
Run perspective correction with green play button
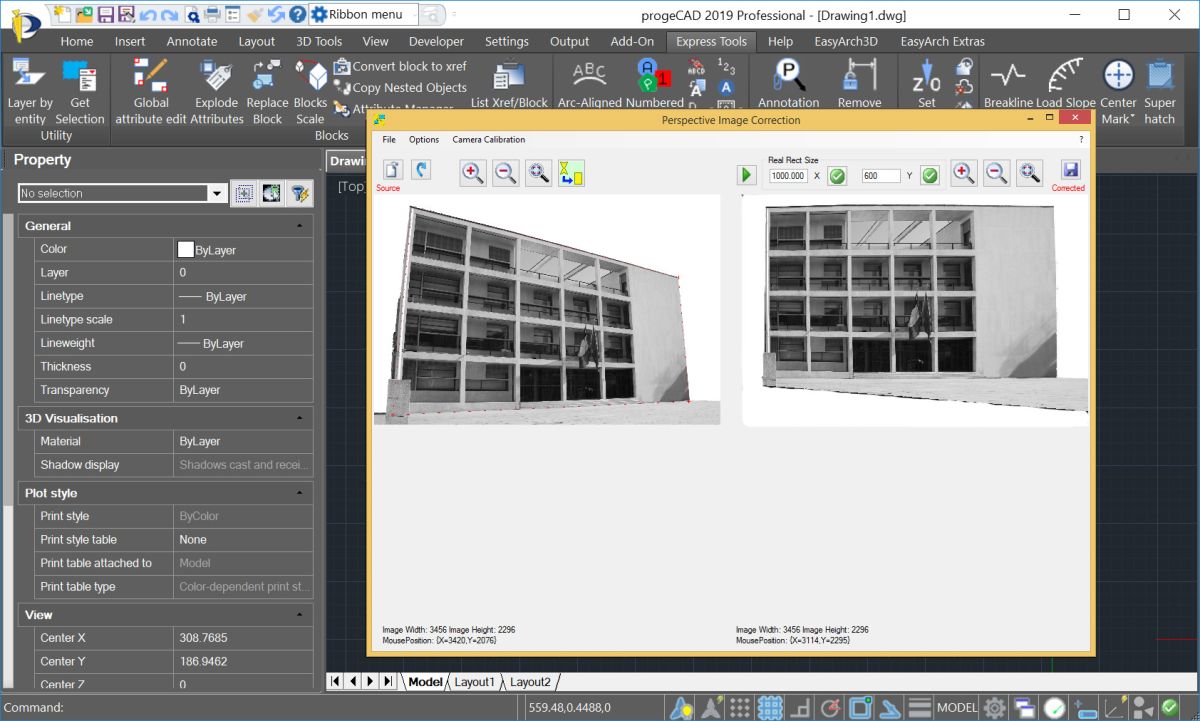pyautogui.click(x=746, y=175)
